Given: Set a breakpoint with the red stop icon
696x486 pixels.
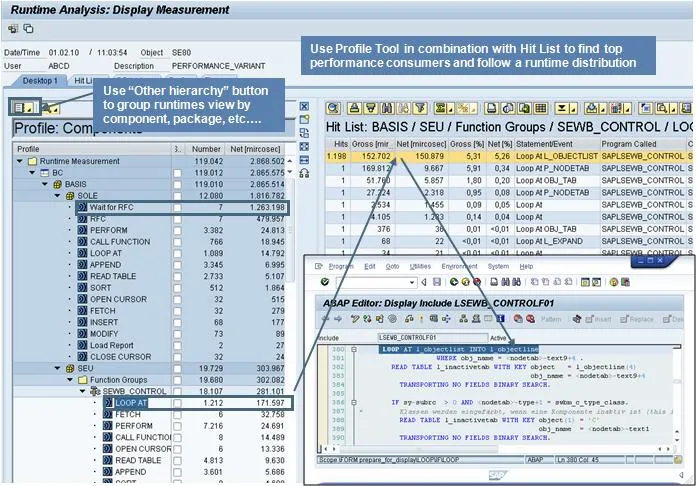Looking at the screenshot, I should click(x=518, y=319).
